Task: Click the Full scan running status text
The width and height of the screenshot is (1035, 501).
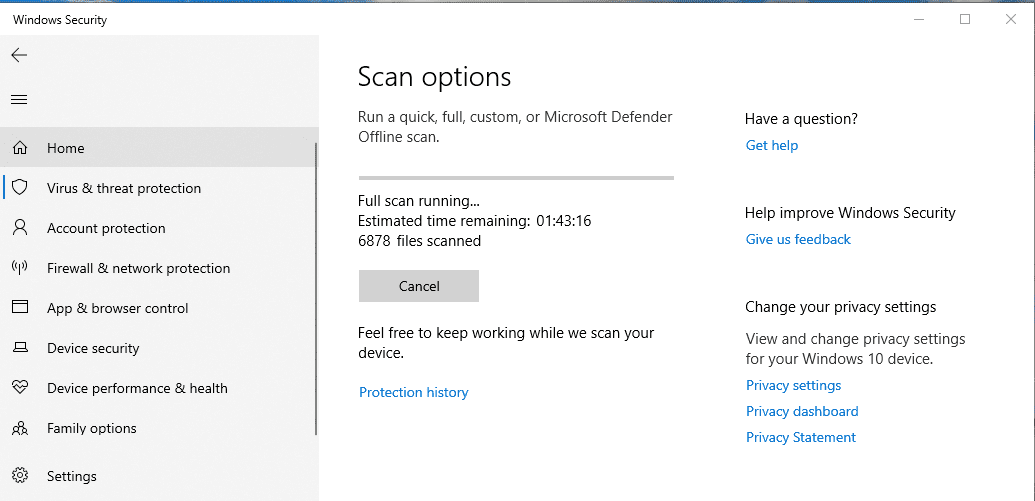Action: click(418, 201)
